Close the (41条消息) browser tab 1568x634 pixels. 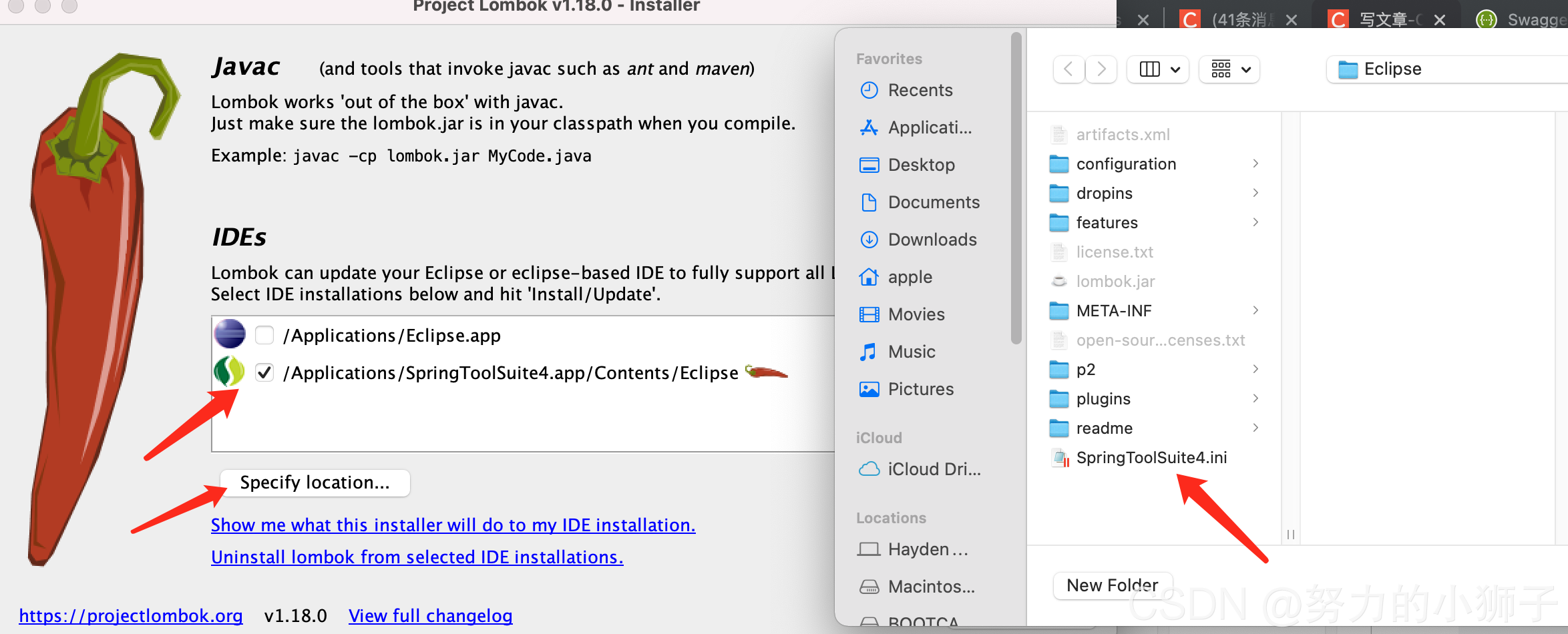[x=1292, y=19]
